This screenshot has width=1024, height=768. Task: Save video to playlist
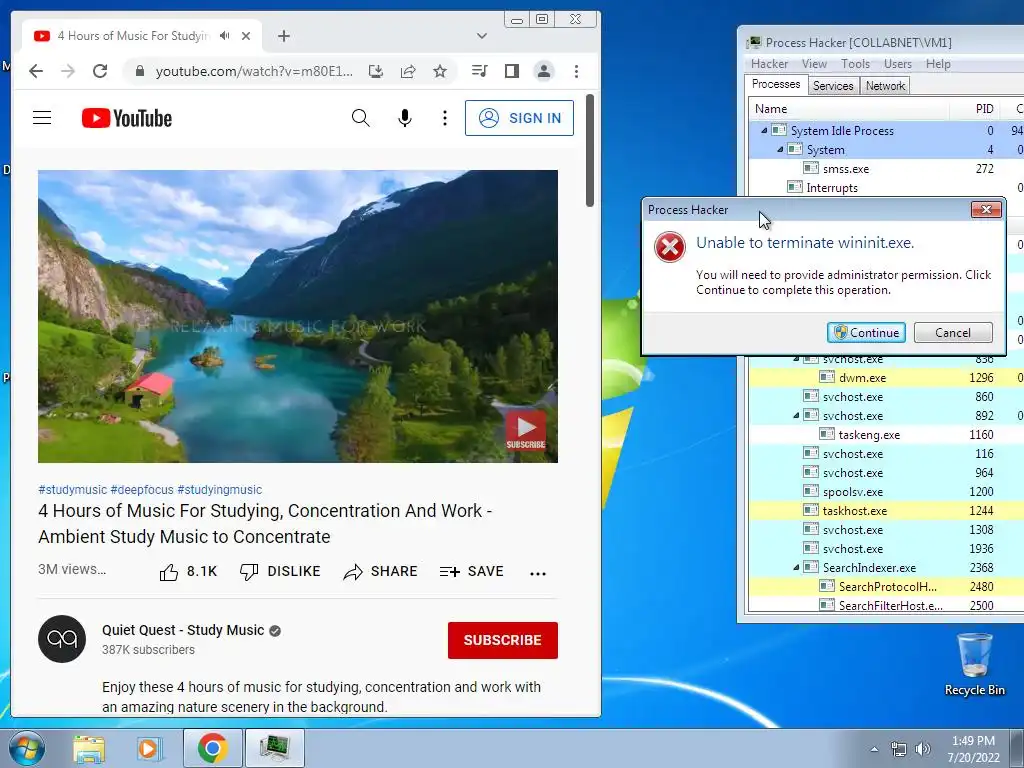pyautogui.click(x=472, y=571)
